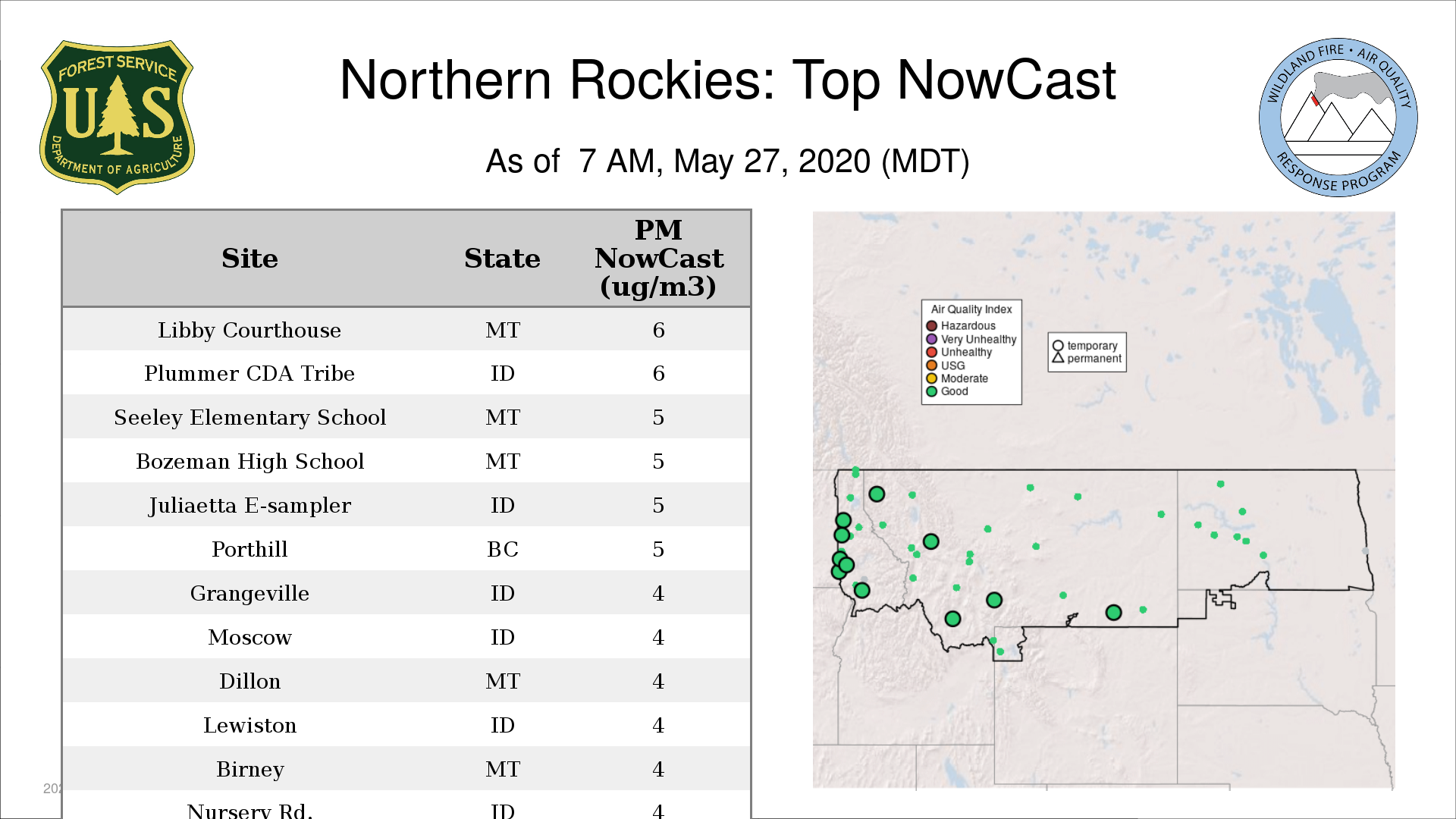The image size is (1456, 819).
Task: Click the Forest Service shield logo
Action: coord(117,118)
